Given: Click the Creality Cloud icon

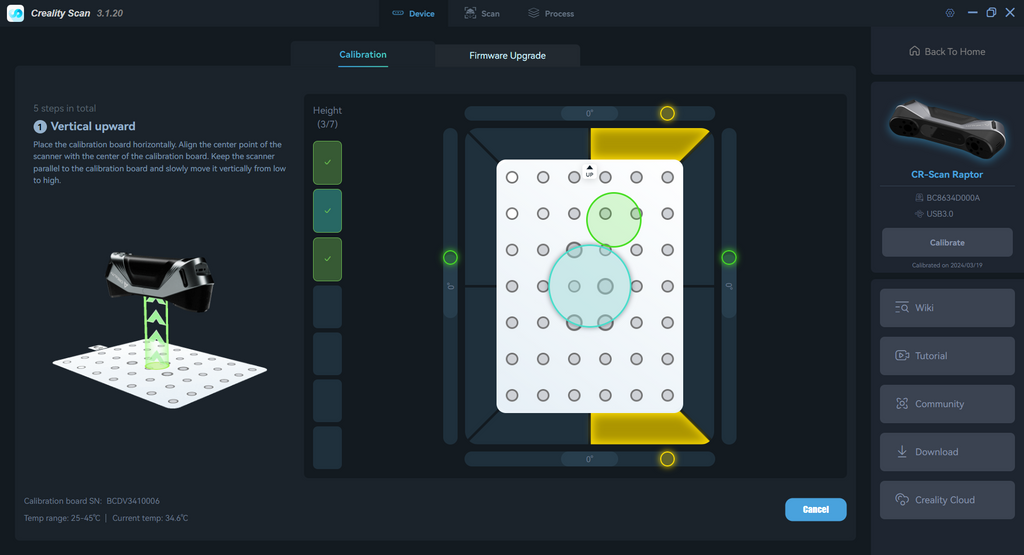Looking at the screenshot, I should (x=902, y=500).
